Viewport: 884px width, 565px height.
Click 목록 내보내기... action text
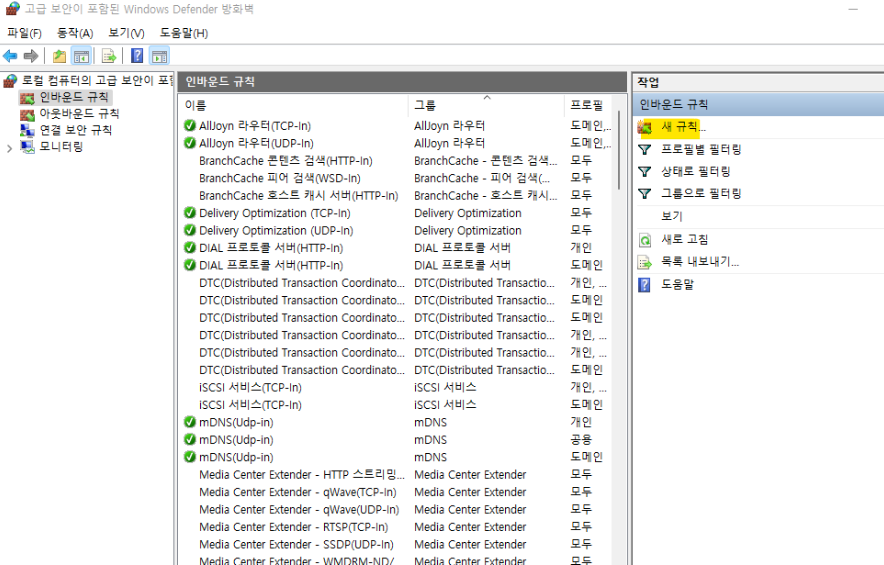700,262
